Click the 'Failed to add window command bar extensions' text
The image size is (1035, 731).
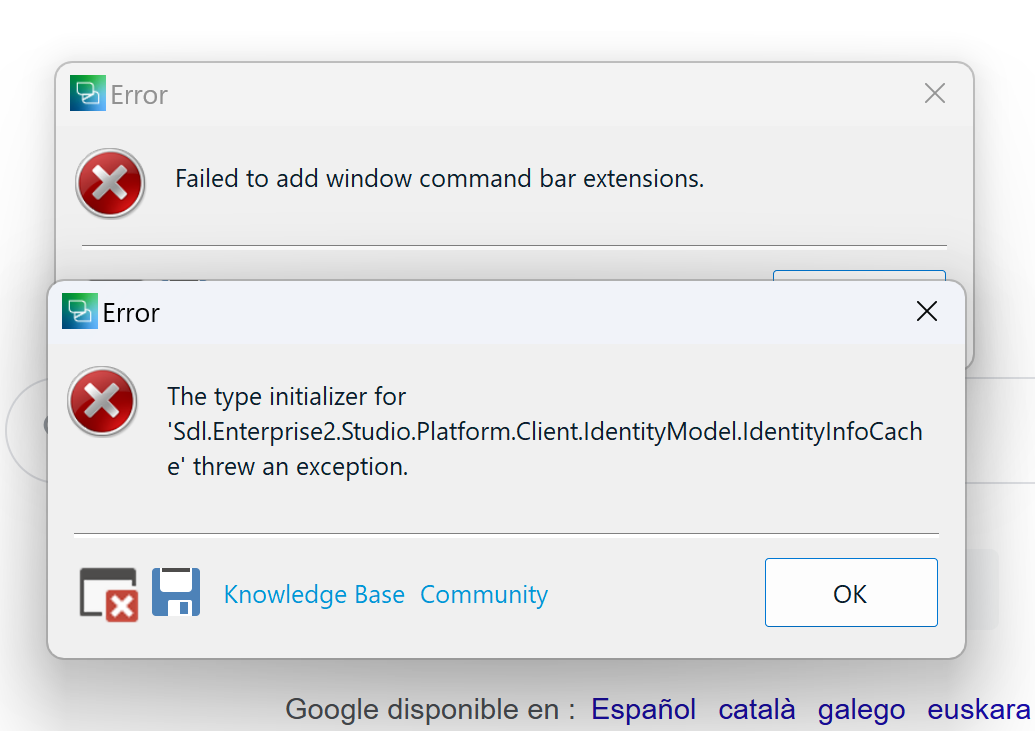coord(440,178)
